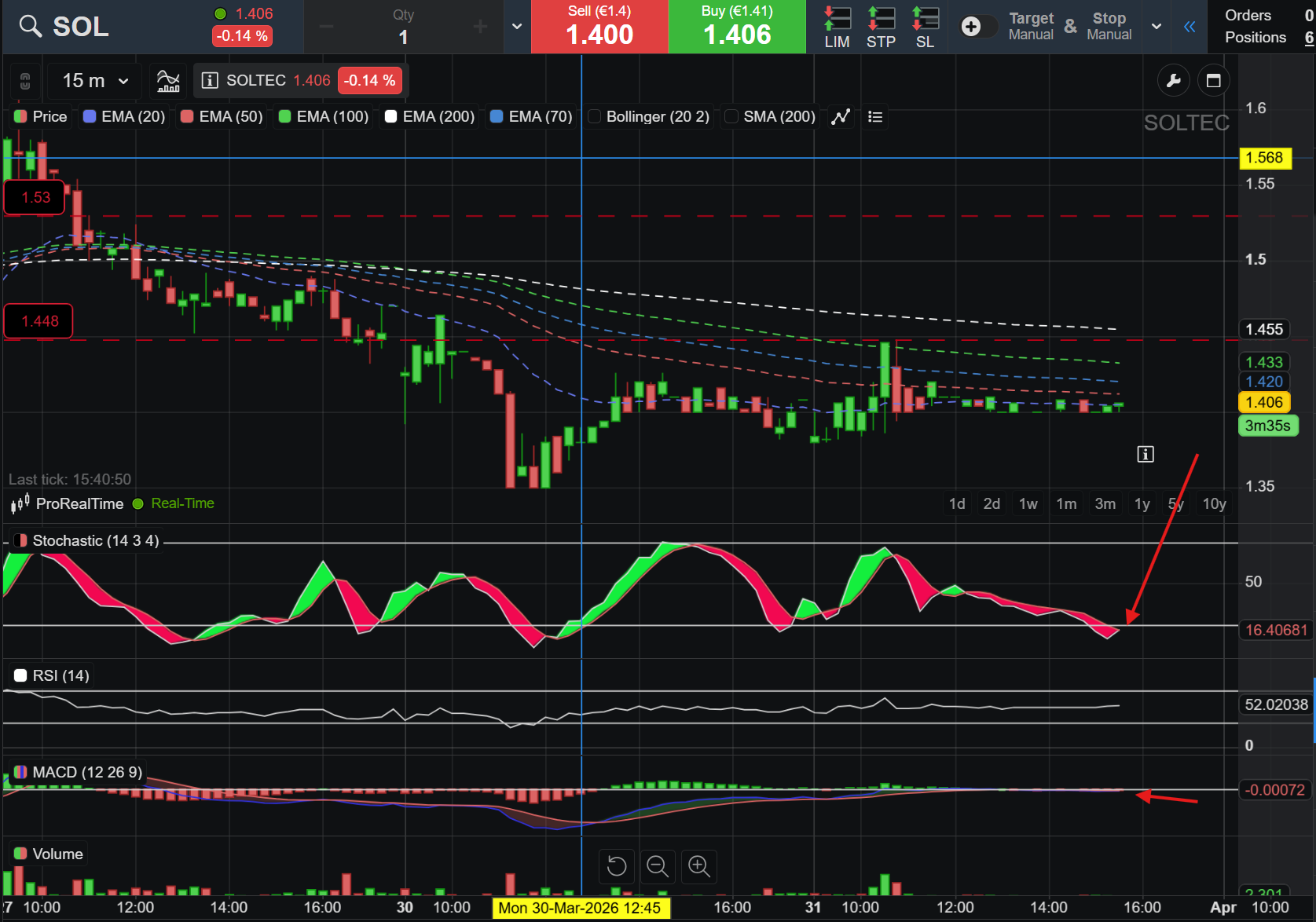This screenshot has height=922, width=1316.
Task: Click the Sell 1.400 button
Action: coord(599,27)
